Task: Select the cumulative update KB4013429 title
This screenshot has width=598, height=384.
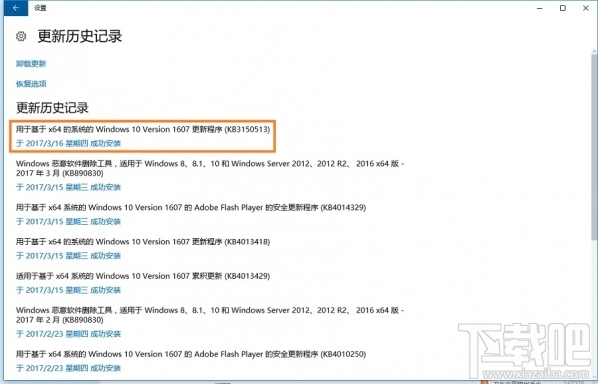Action: (143, 276)
